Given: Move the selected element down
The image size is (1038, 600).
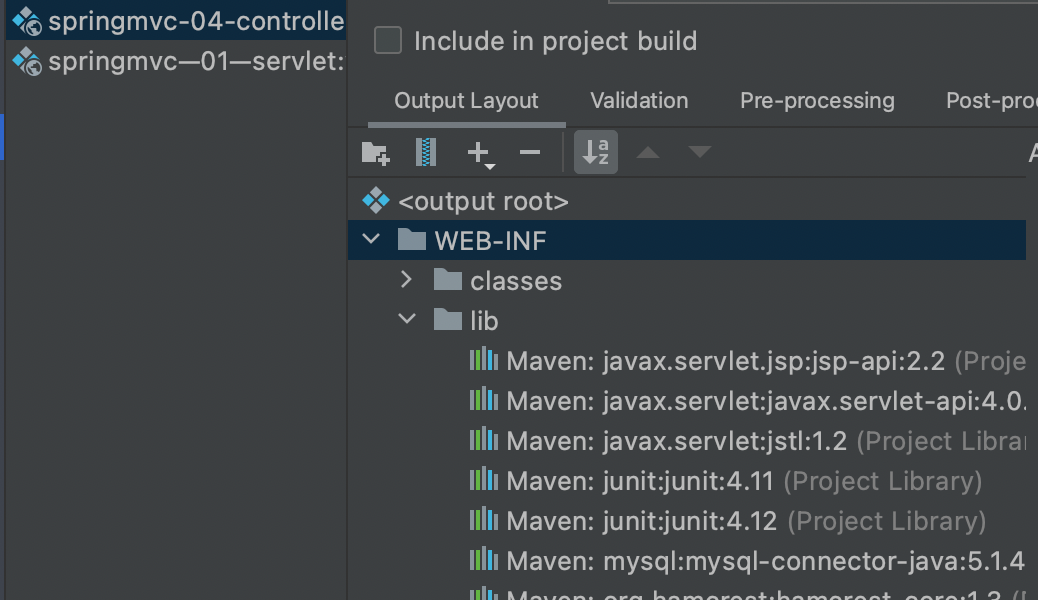Looking at the screenshot, I should [x=700, y=151].
